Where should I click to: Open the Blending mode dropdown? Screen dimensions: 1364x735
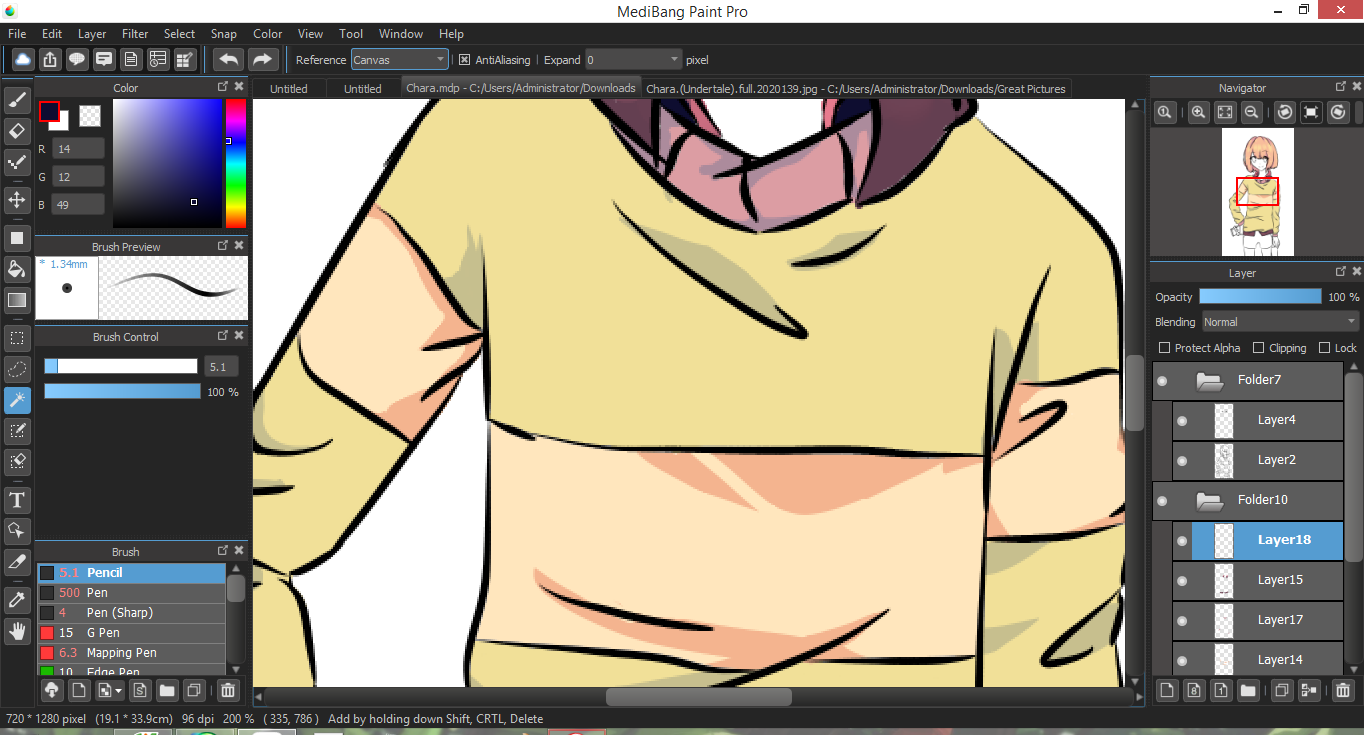pyautogui.click(x=1280, y=322)
